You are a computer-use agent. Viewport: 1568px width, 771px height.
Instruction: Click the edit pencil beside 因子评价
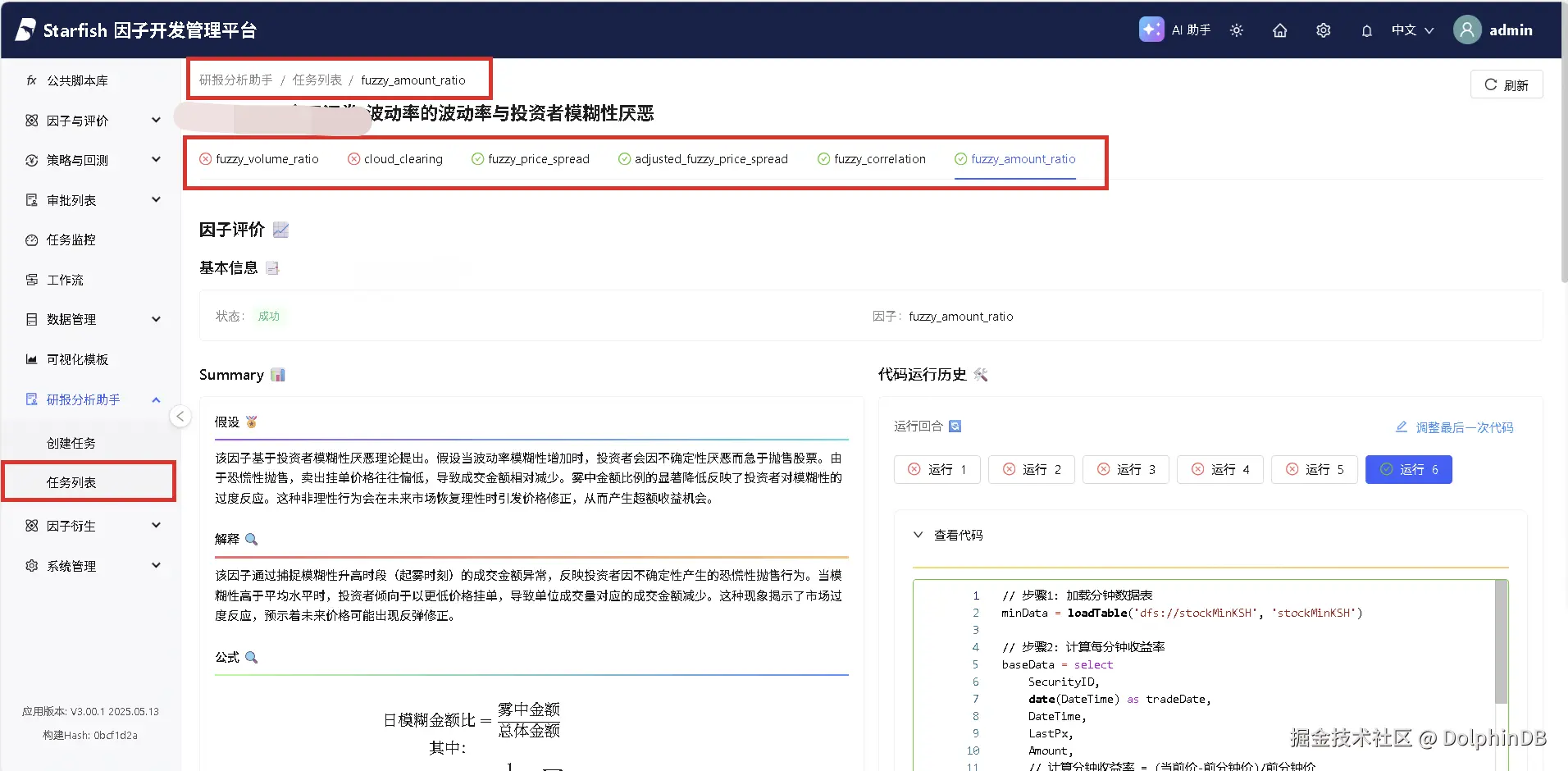click(280, 230)
